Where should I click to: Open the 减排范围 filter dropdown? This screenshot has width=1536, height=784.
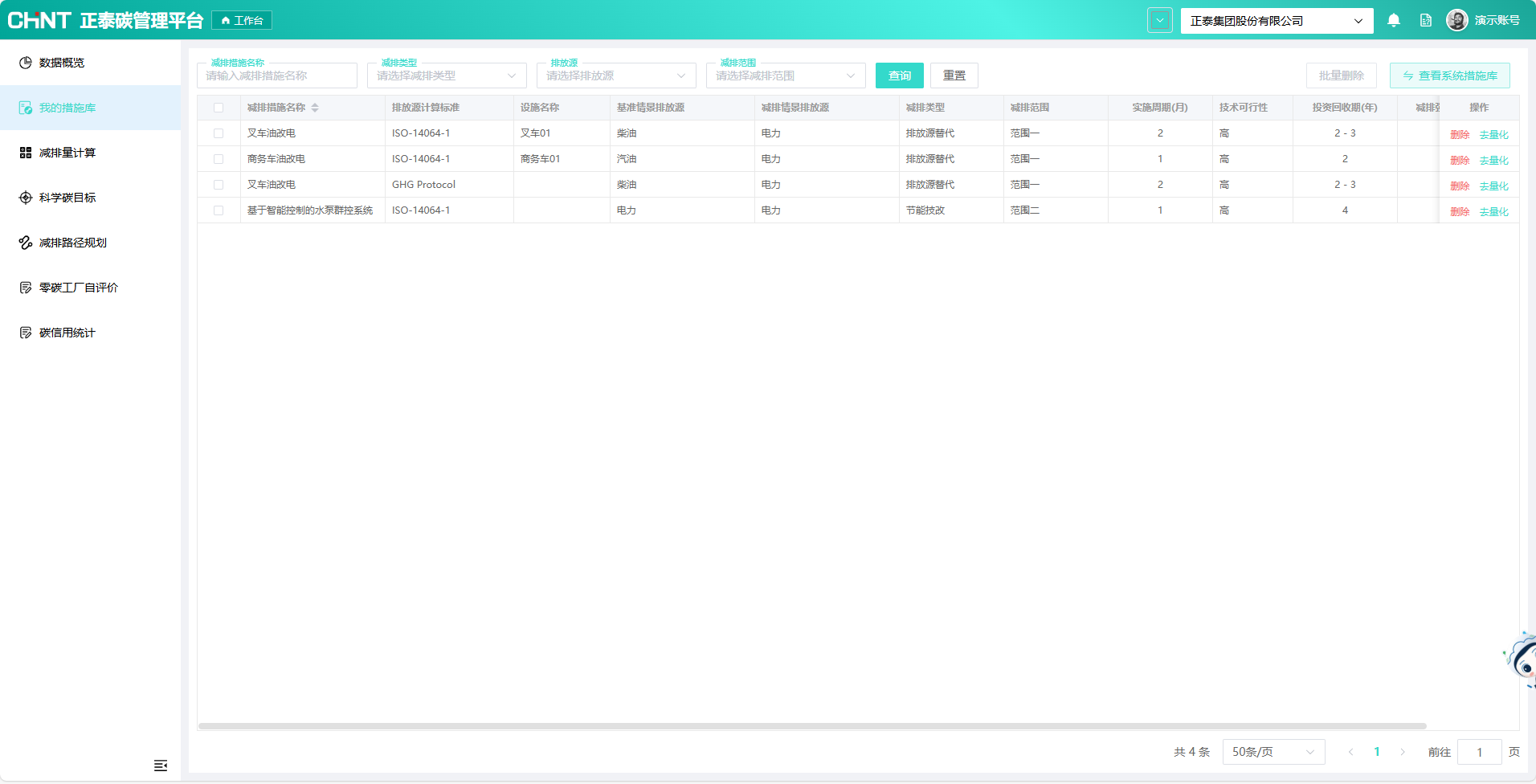click(x=786, y=76)
